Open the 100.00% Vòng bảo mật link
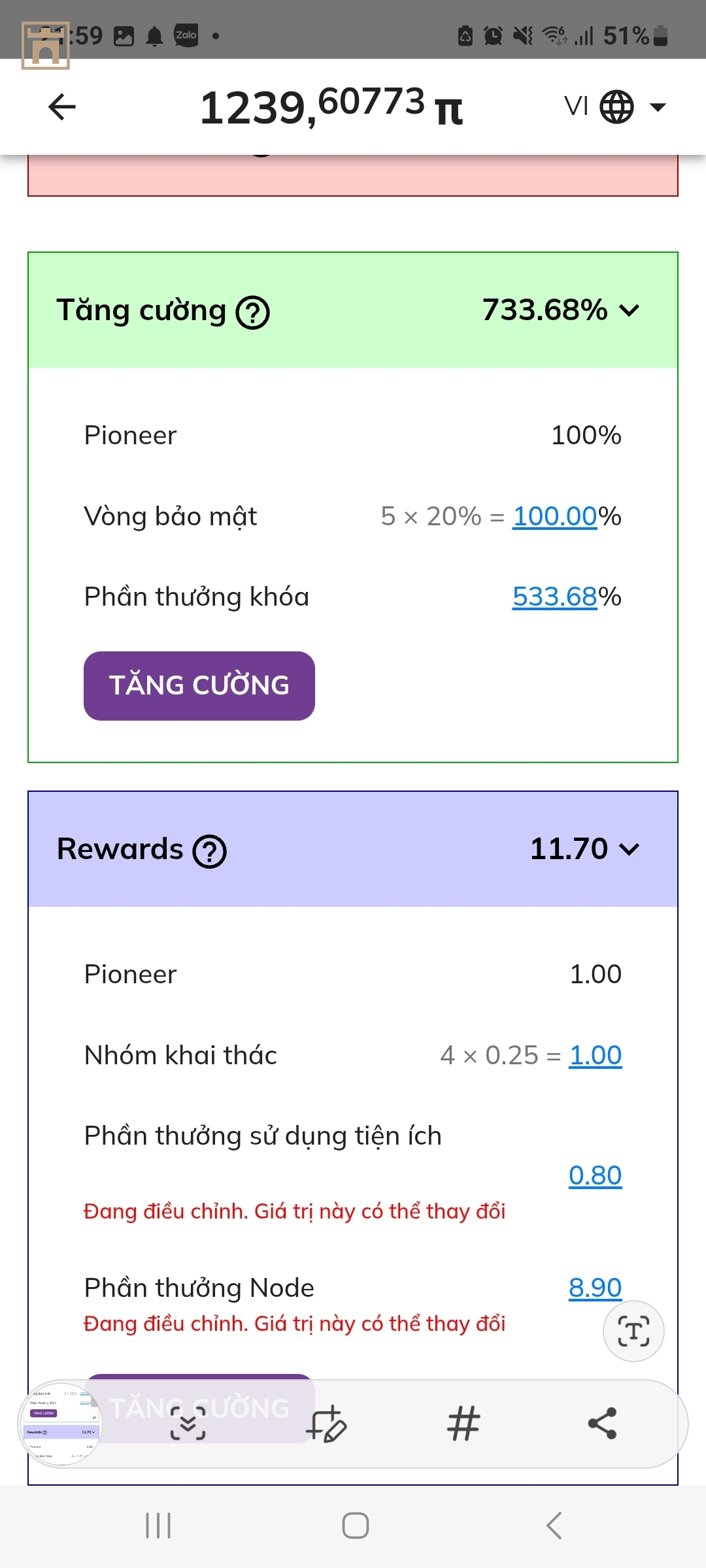Screen dimensions: 706x1568 coord(555,516)
